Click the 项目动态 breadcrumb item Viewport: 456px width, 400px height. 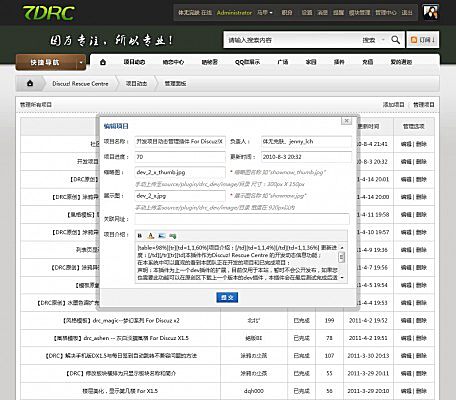coord(136,84)
